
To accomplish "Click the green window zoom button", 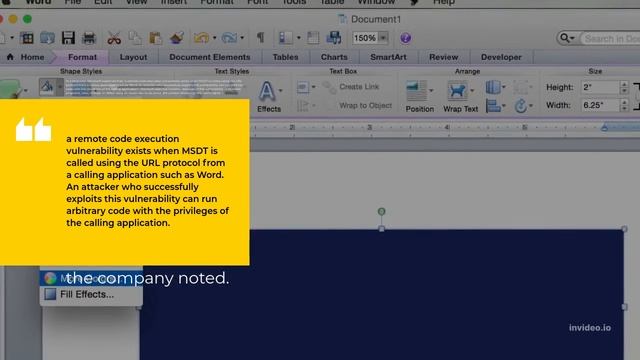I will pyautogui.click(x=27, y=19).
